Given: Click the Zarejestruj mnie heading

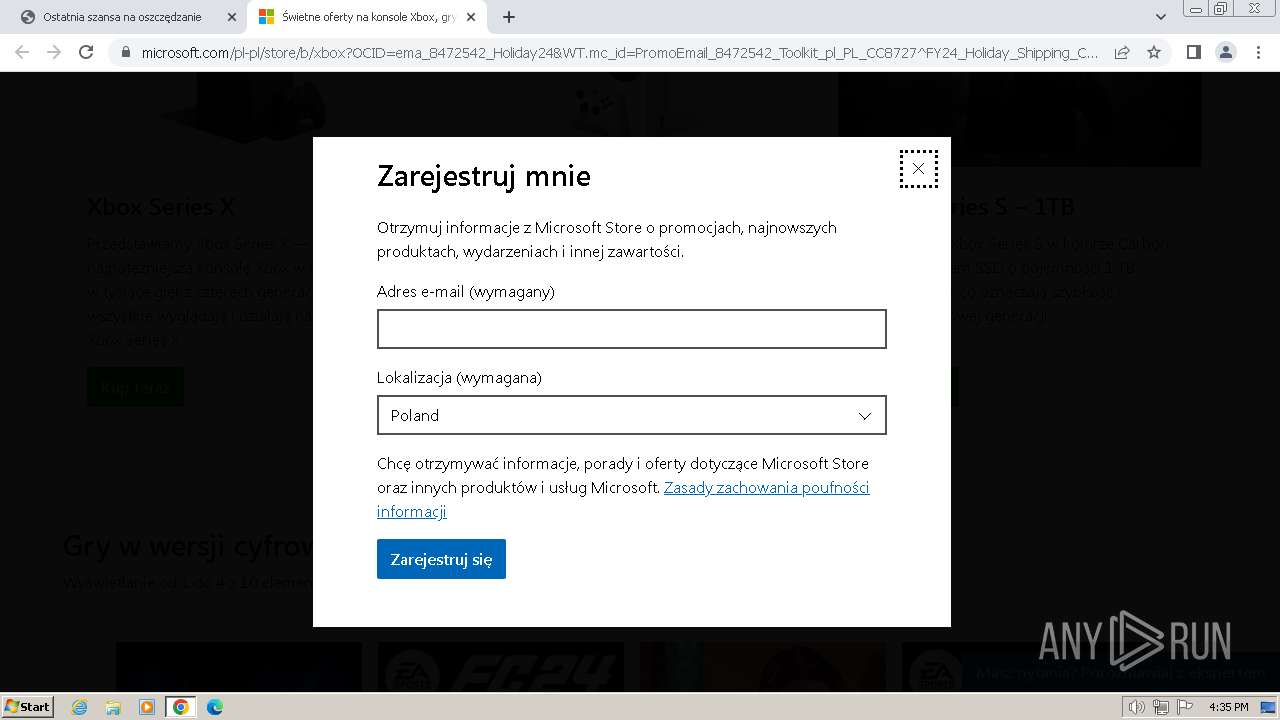Looking at the screenshot, I should 483,176.
